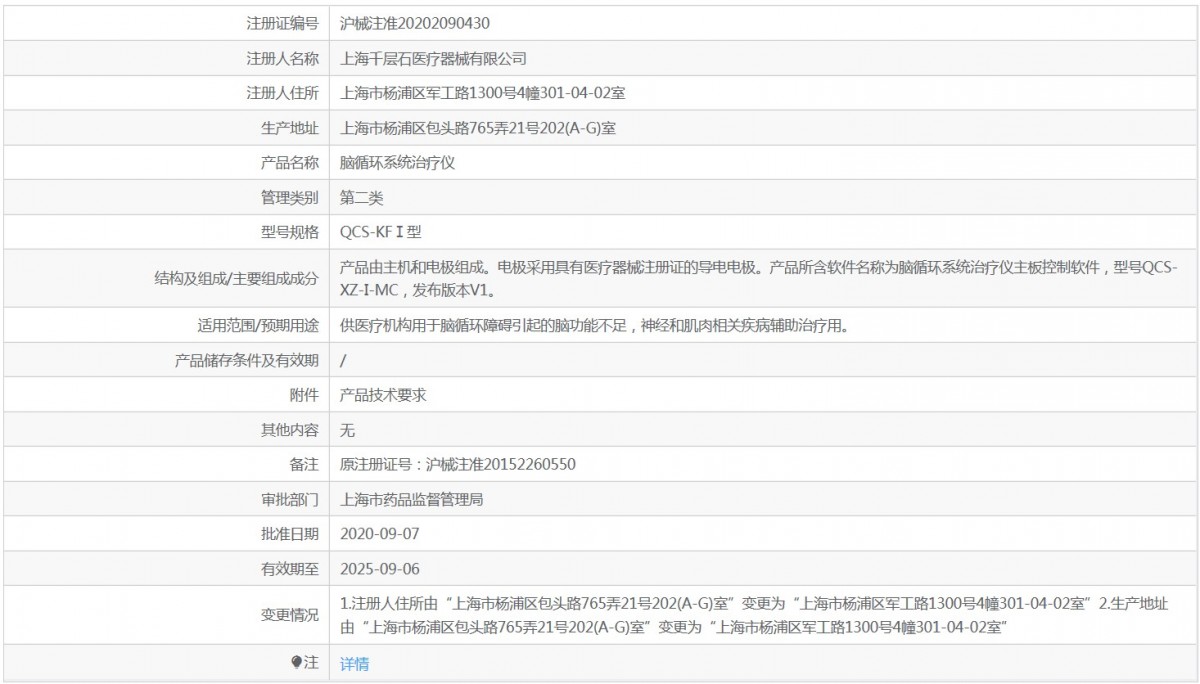Click the ●注 bullet icon
The image size is (1200, 684).
[296, 663]
